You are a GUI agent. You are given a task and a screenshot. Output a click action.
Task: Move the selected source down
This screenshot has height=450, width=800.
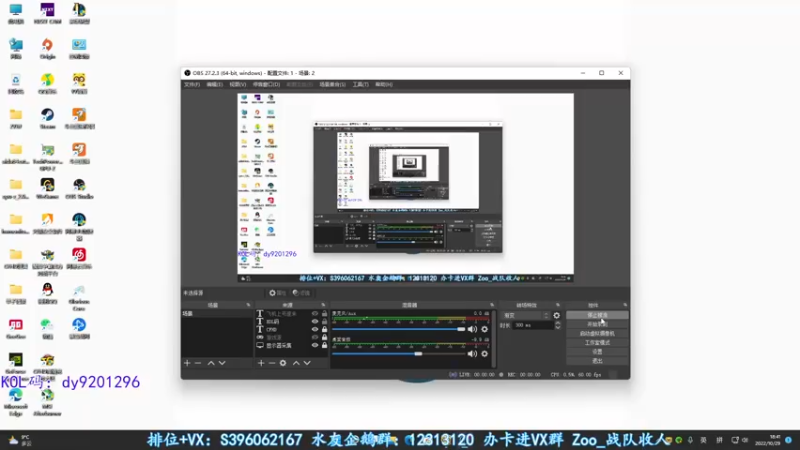(307, 363)
